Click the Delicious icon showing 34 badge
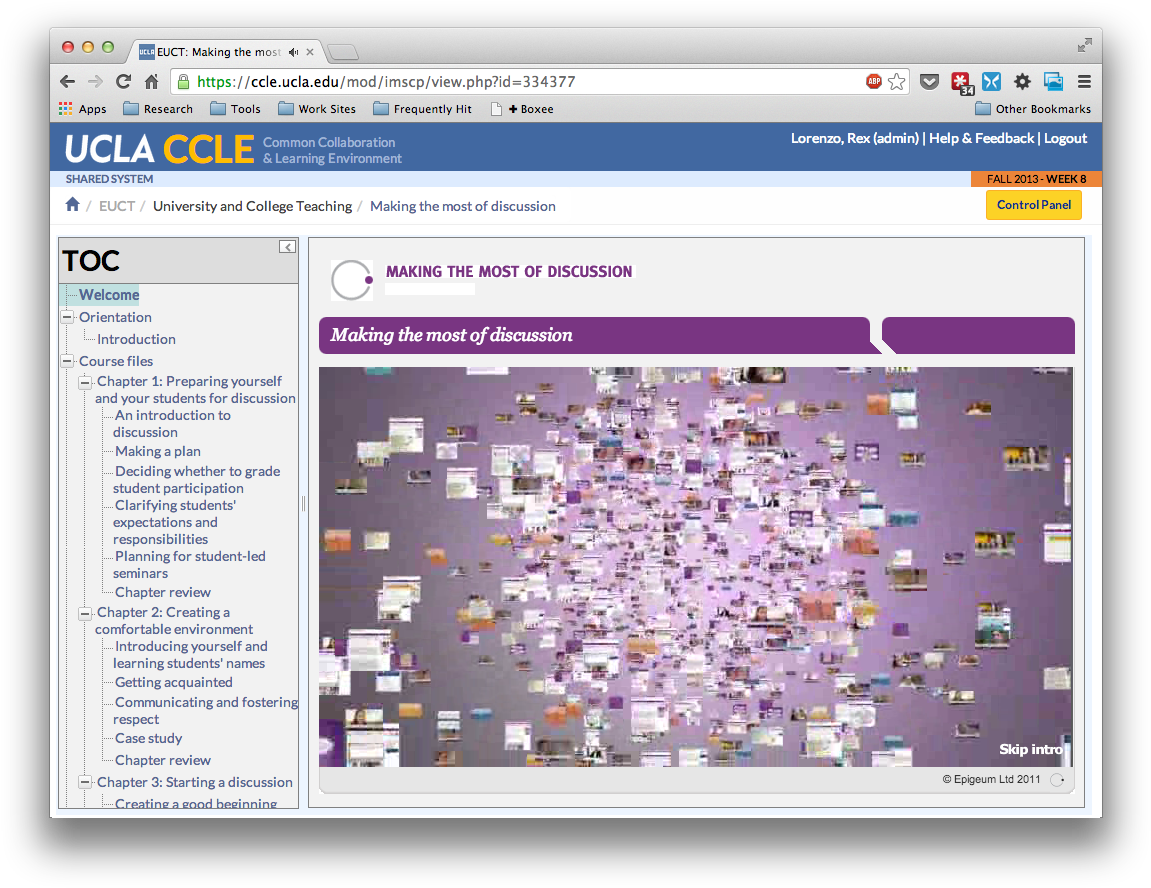The height and width of the screenshot is (888, 1151). (x=961, y=82)
